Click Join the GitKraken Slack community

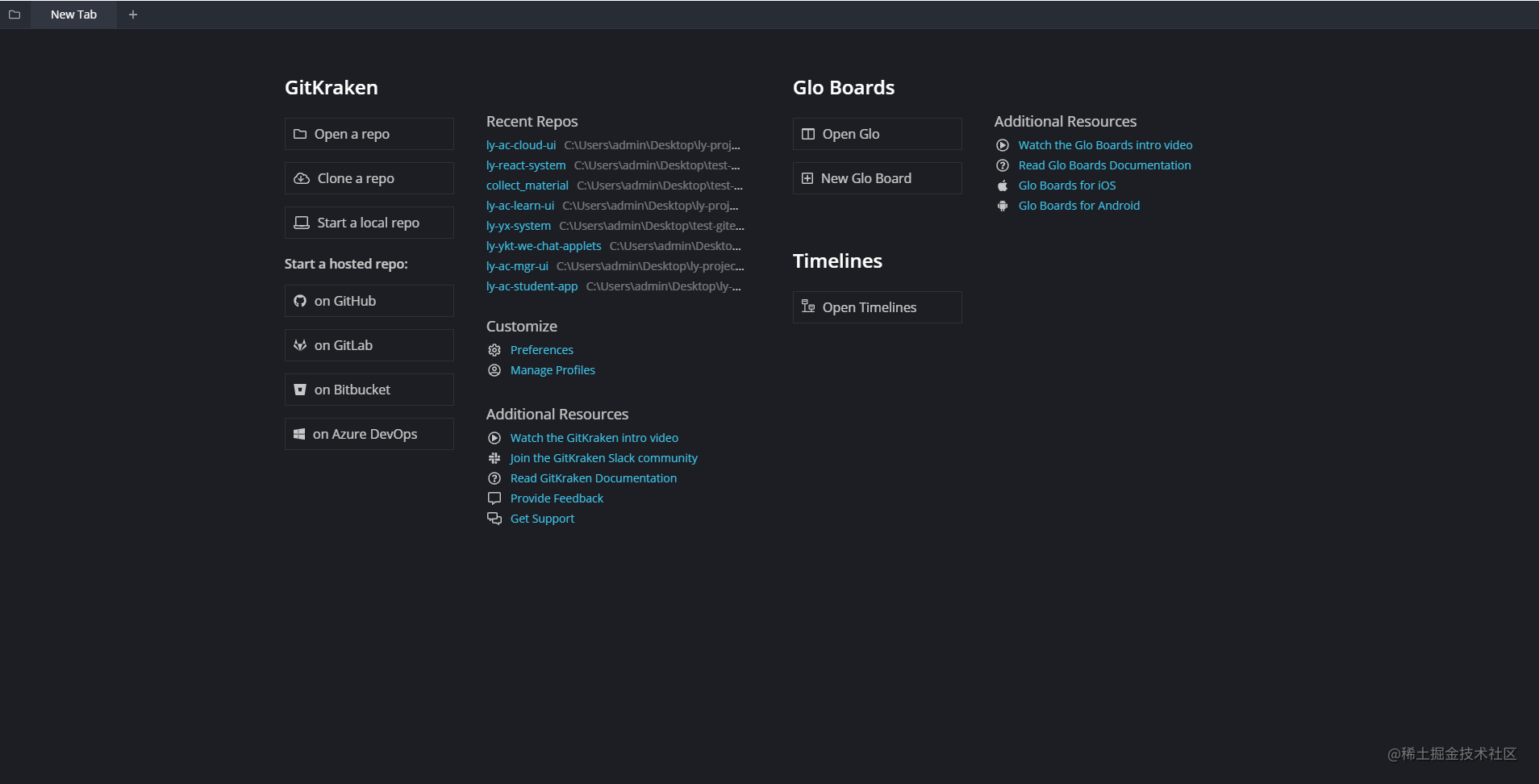[x=603, y=457]
